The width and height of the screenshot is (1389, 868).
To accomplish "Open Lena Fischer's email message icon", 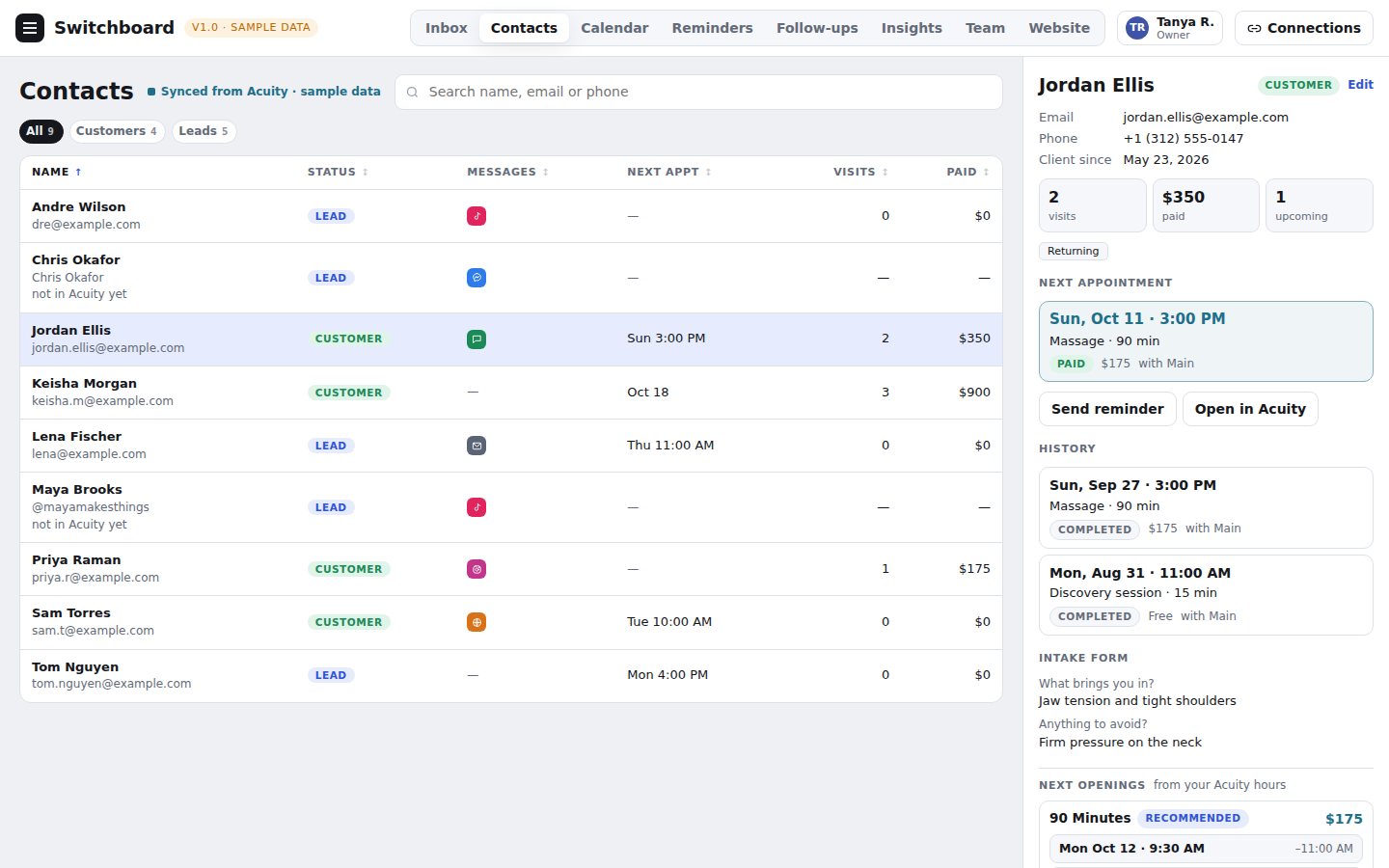I will 477,446.
